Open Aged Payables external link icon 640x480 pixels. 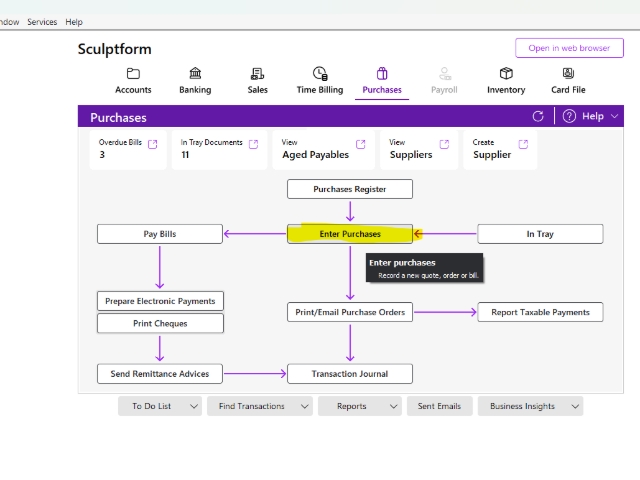click(x=360, y=144)
